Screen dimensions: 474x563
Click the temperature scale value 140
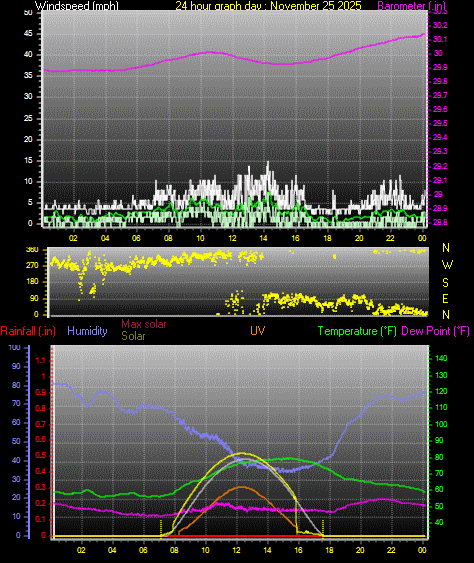(441, 358)
